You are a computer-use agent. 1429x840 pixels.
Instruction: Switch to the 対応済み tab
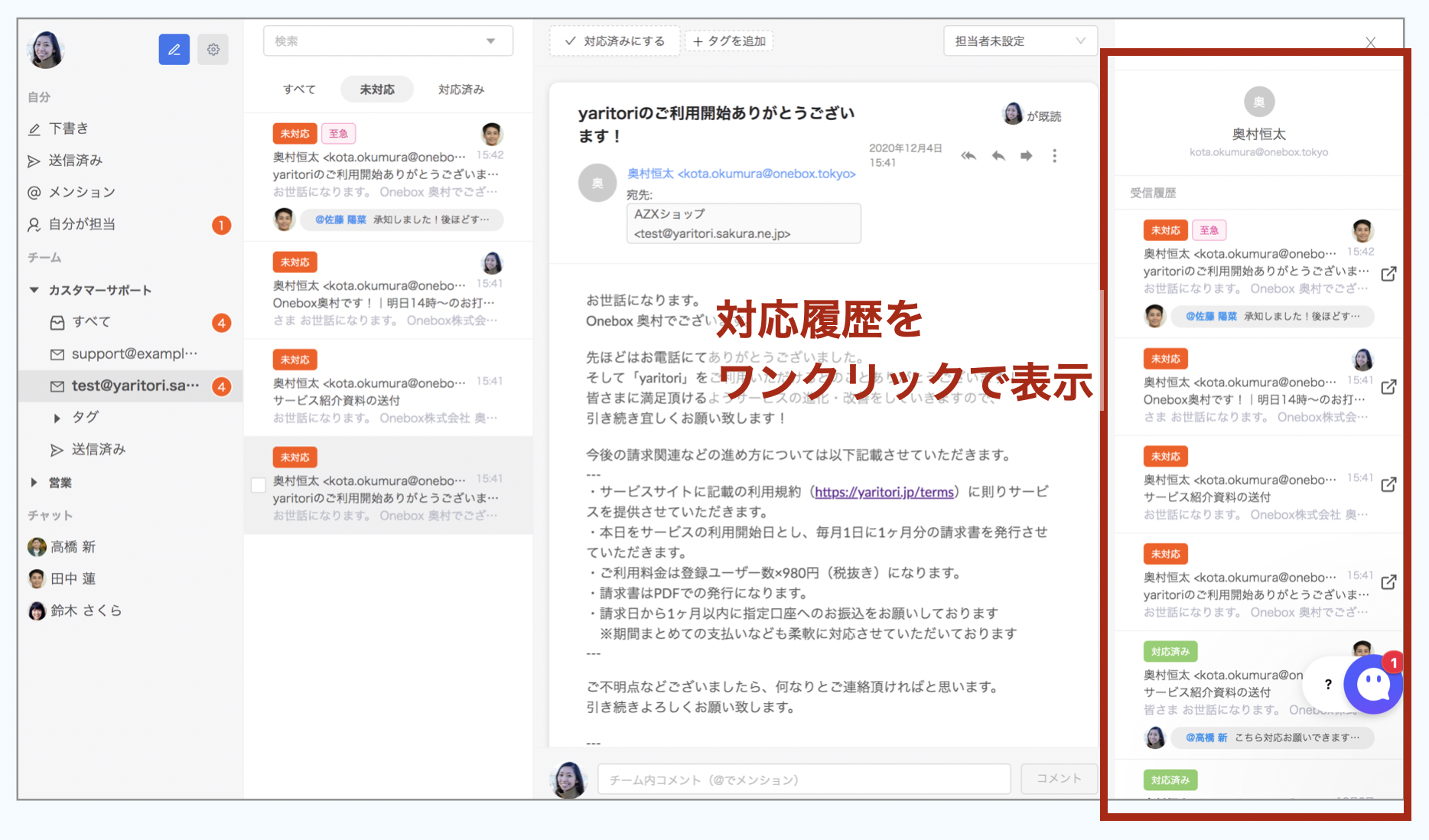pyautogui.click(x=461, y=90)
